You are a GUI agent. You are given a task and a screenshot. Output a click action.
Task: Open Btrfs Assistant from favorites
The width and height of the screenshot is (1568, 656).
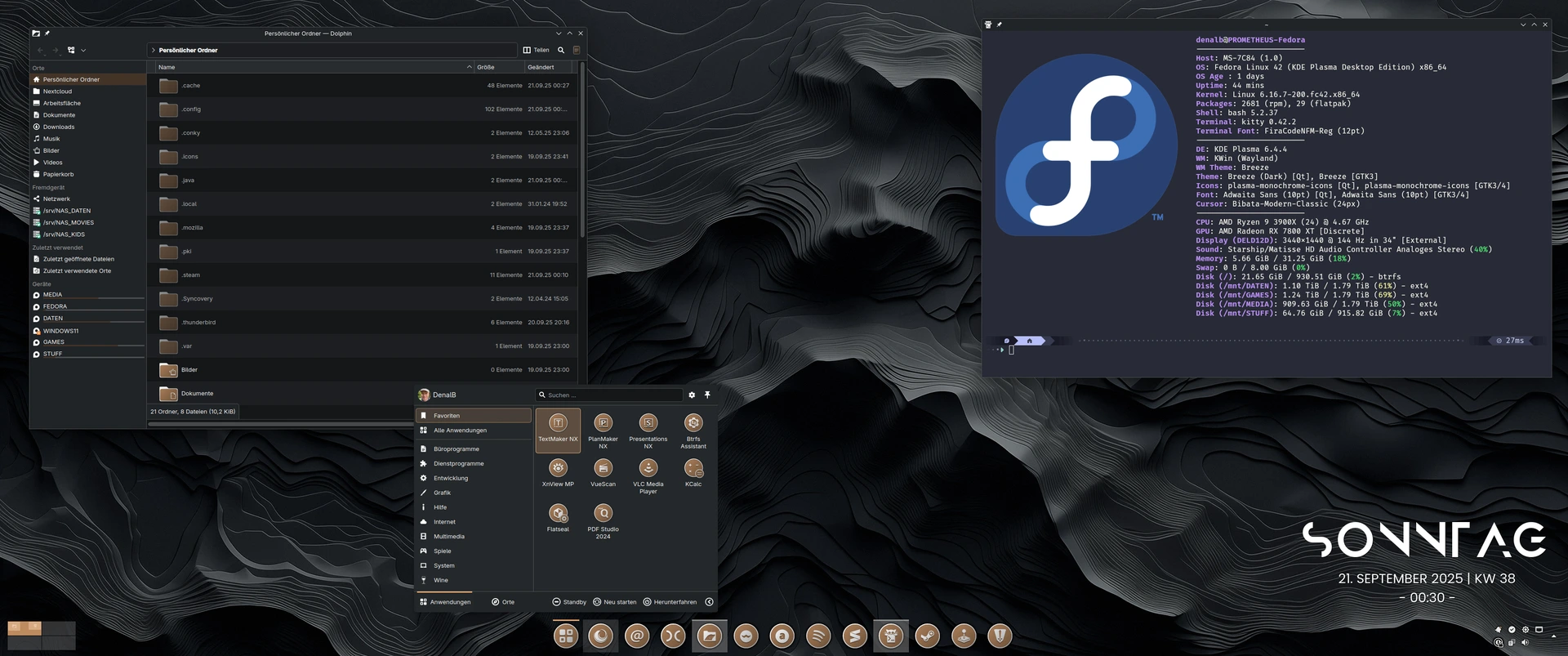(693, 423)
